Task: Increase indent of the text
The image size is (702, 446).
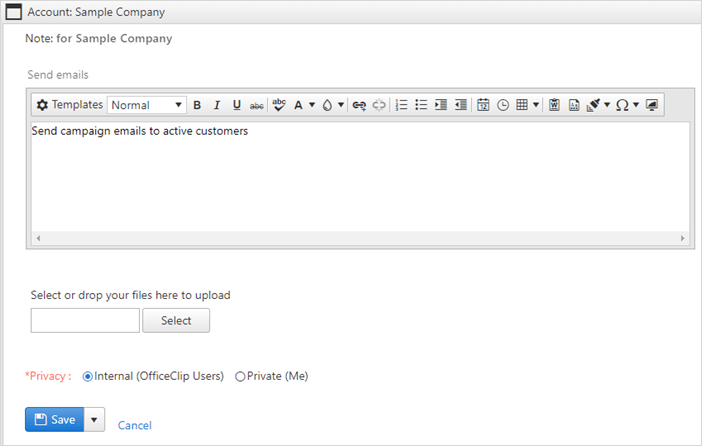Action: coord(441,105)
